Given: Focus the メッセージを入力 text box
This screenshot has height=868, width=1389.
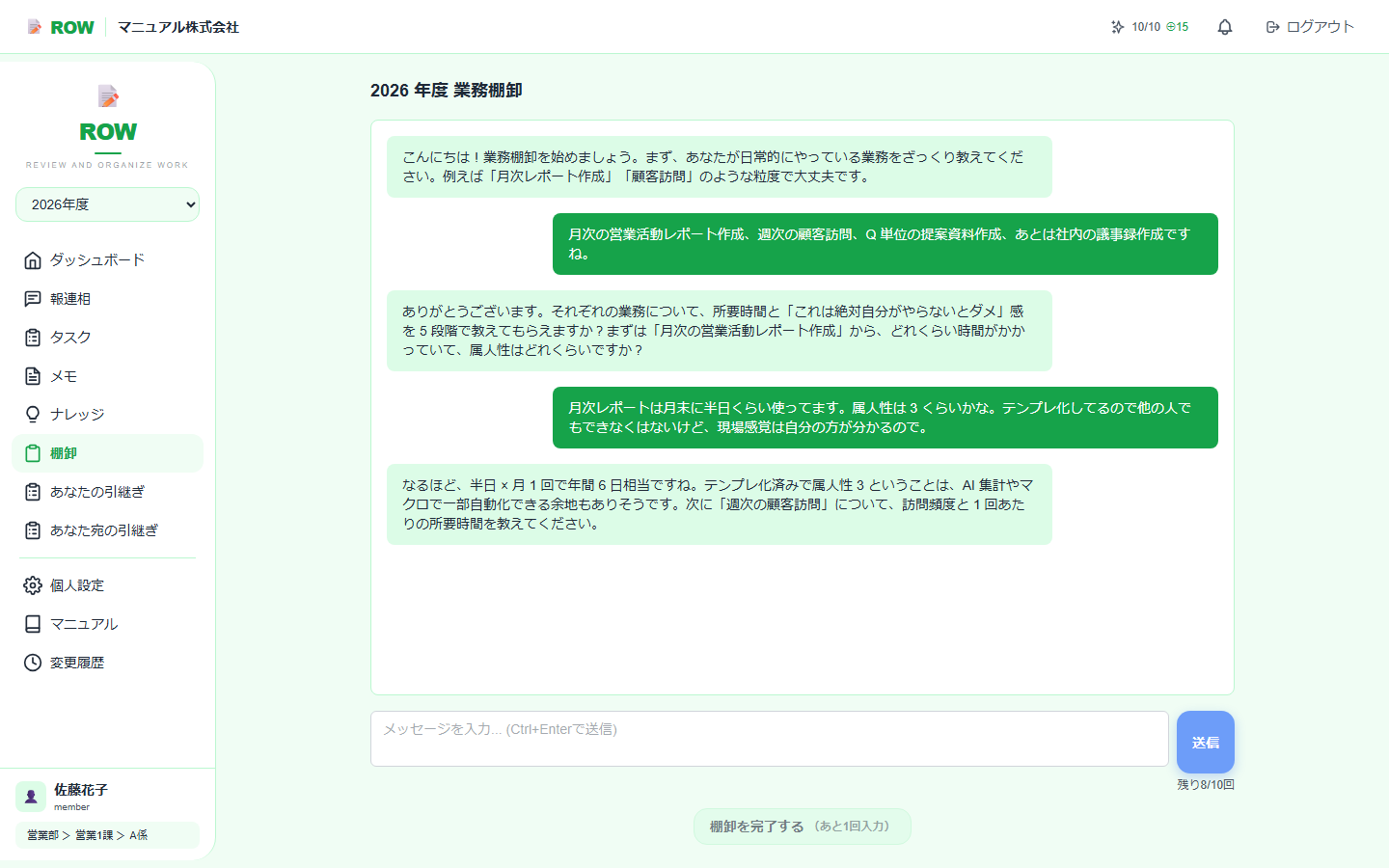Looking at the screenshot, I should (770, 739).
